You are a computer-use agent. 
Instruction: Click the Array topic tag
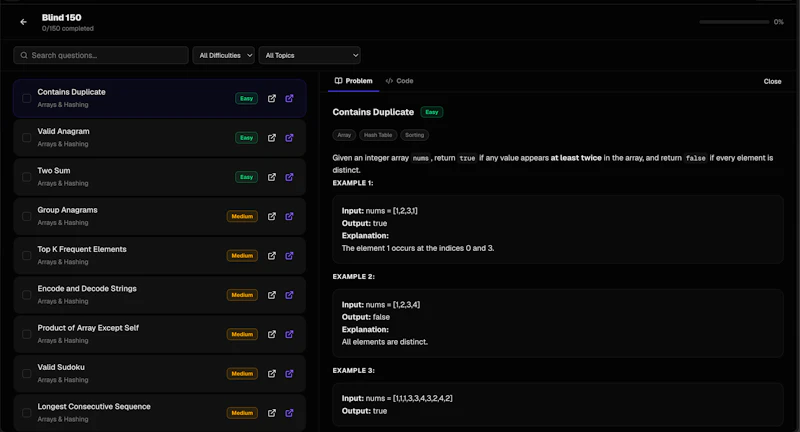pos(344,135)
